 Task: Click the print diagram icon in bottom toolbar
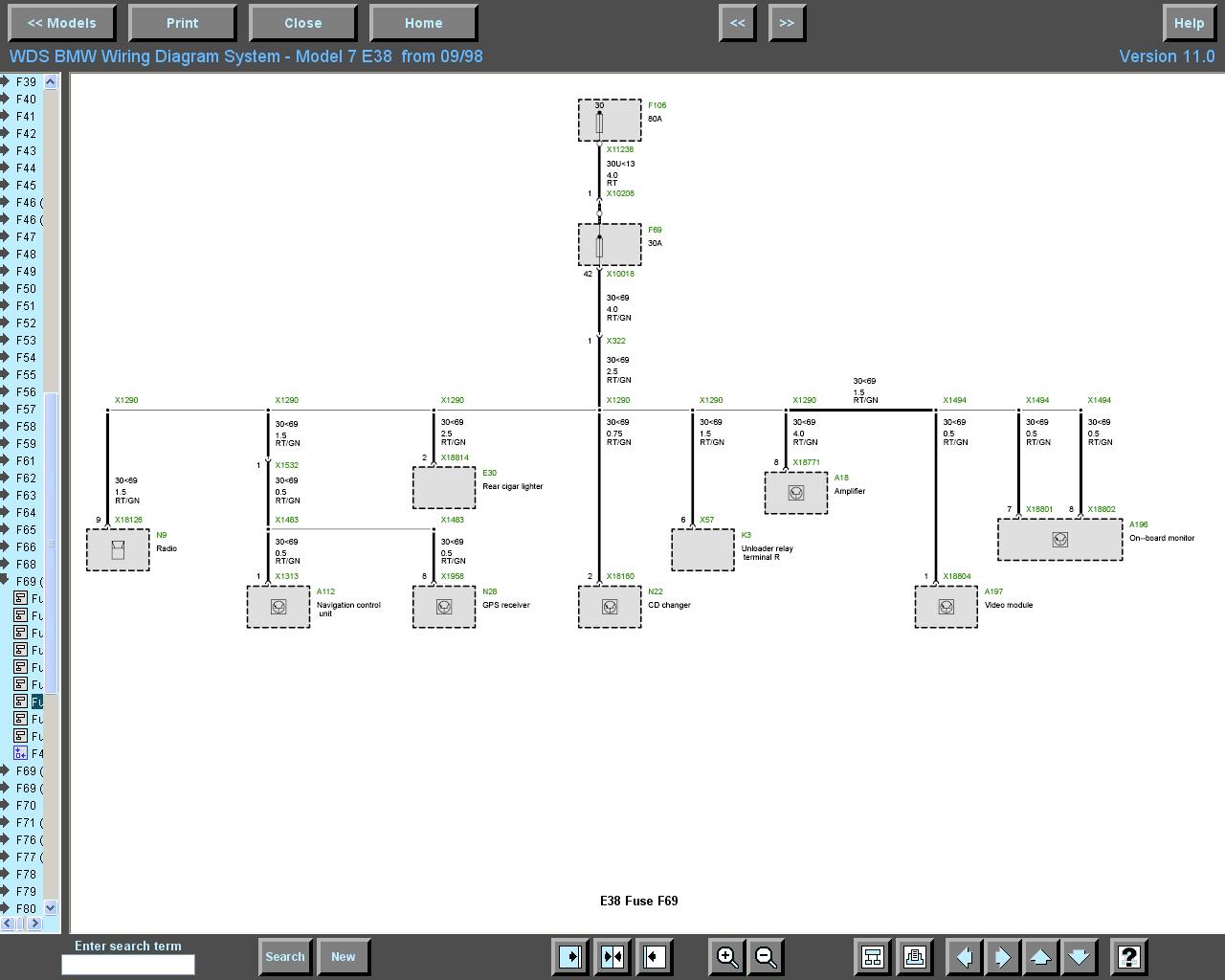coord(914,956)
